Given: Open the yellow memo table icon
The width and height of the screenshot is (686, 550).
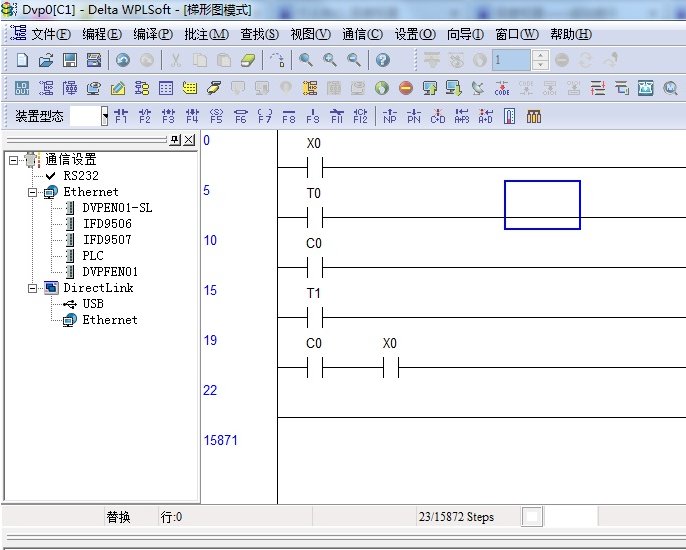Looking at the screenshot, I should (x=189, y=88).
